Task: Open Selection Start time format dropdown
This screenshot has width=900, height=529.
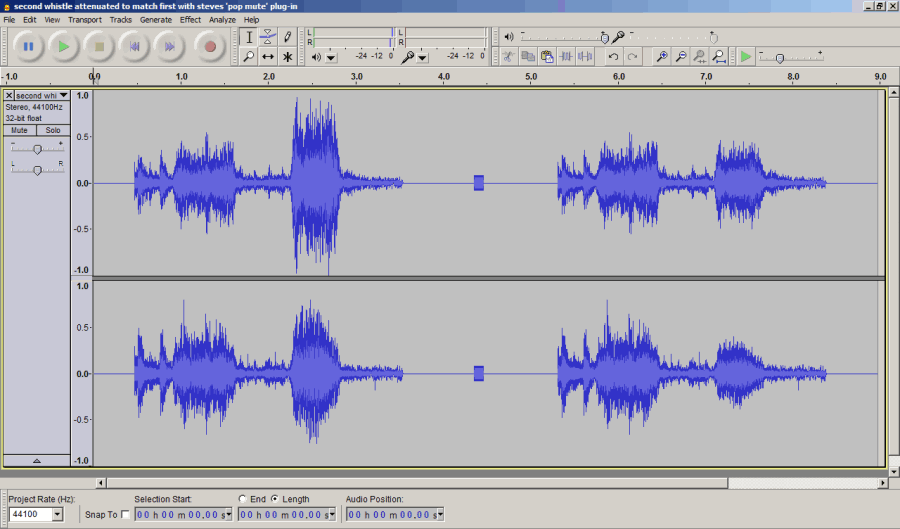Action: [x=228, y=515]
